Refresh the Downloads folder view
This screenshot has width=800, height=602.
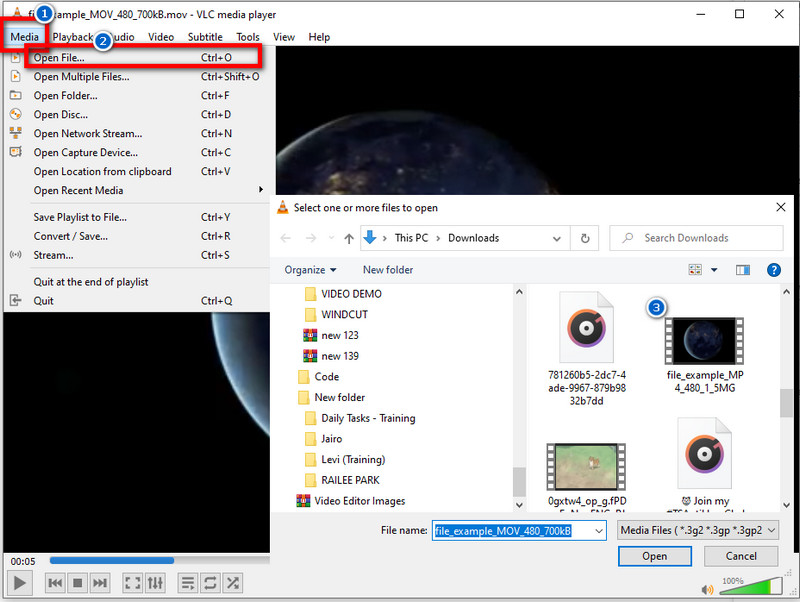tap(585, 238)
